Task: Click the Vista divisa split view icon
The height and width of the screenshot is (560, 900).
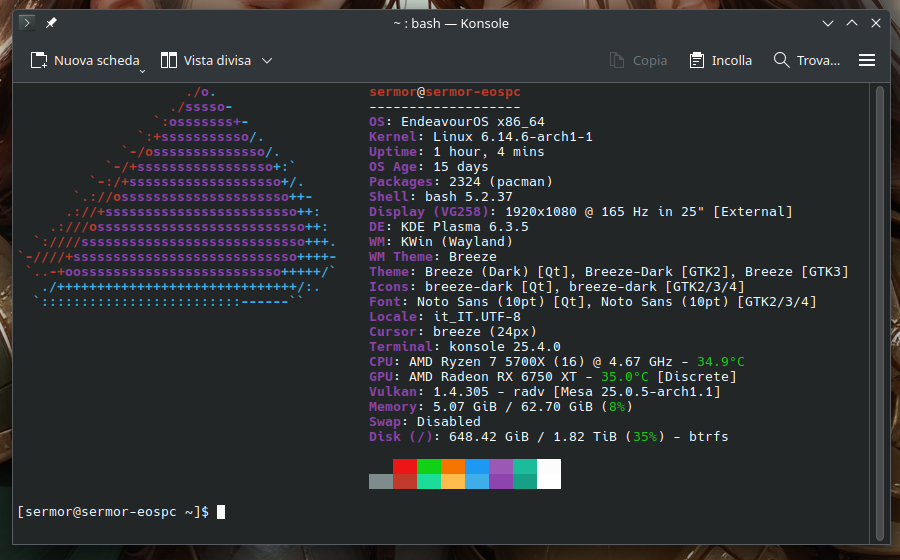Action: point(169,61)
